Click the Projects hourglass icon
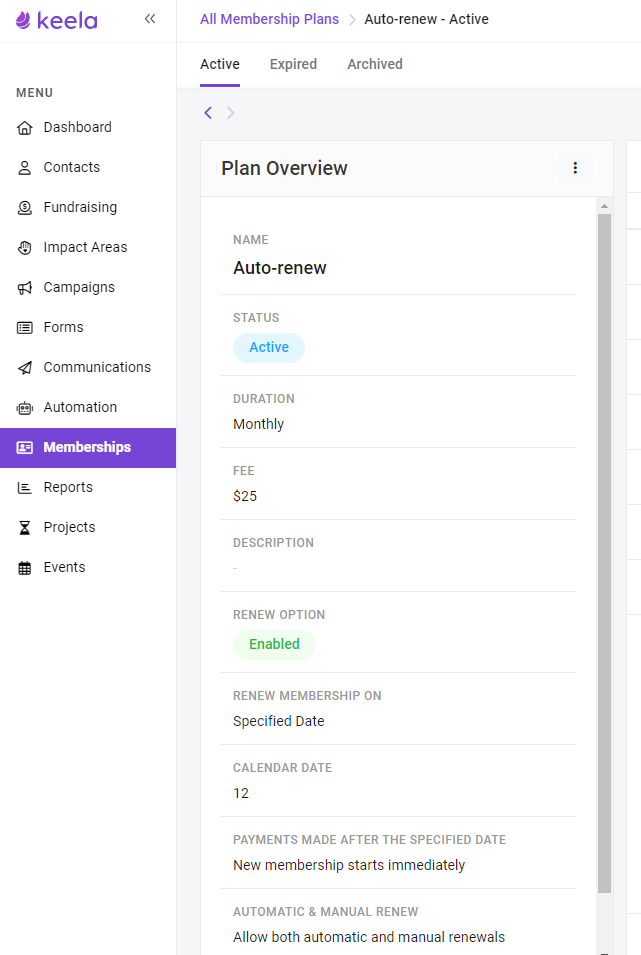The width and height of the screenshot is (641, 955). pyautogui.click(x=24, y=527)
